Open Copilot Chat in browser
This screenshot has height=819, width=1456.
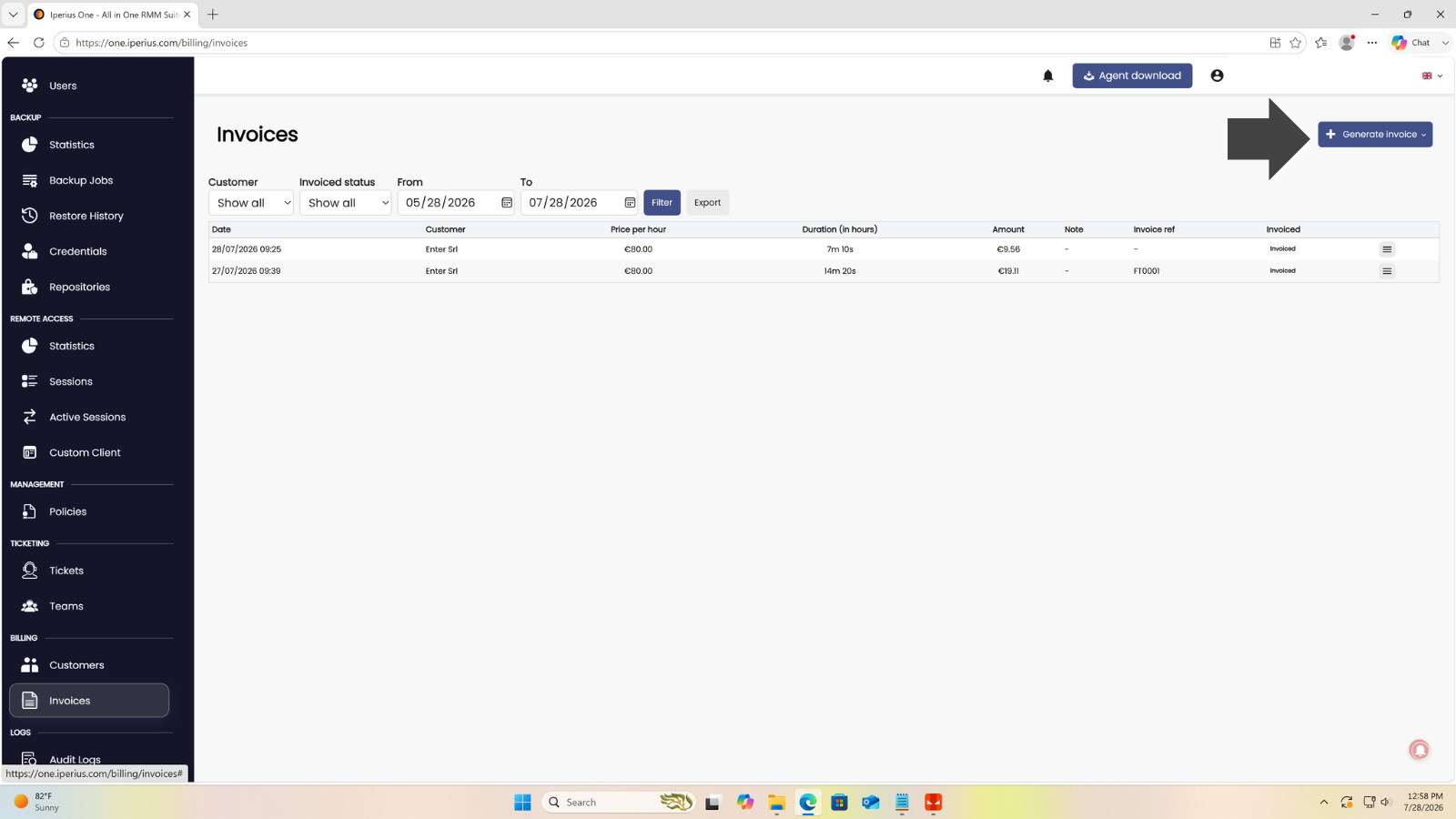(x=1411, y=43)
